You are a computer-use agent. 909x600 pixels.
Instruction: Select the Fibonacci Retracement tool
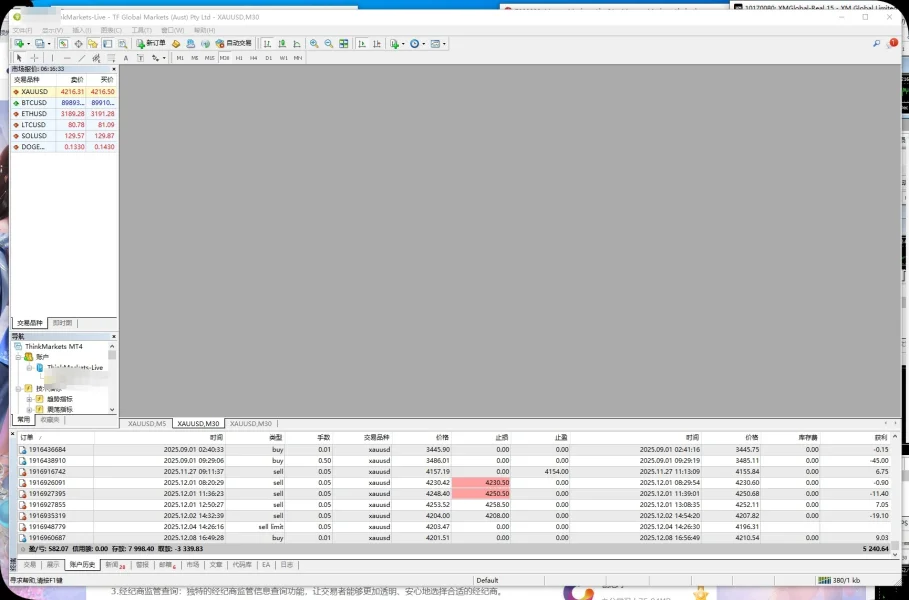[111, 58]
